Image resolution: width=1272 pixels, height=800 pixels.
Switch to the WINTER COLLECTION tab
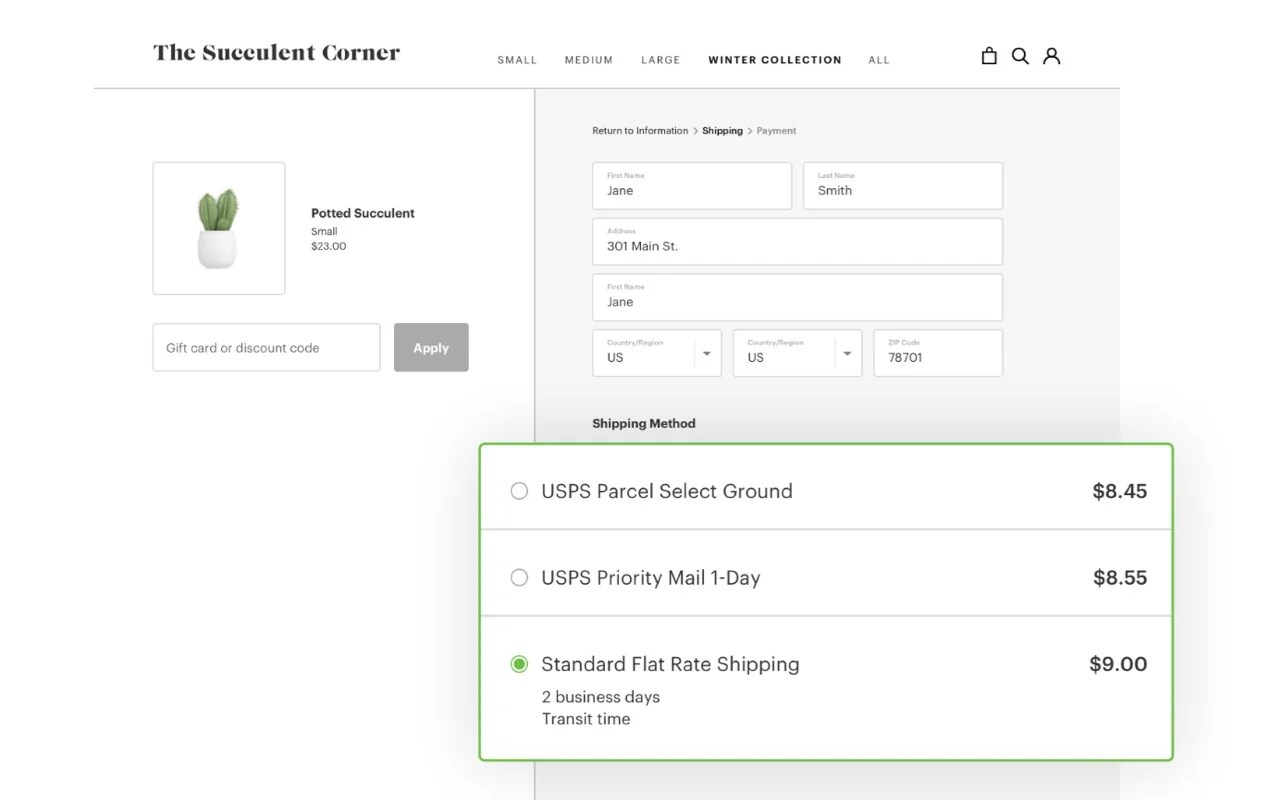[774, 60]
